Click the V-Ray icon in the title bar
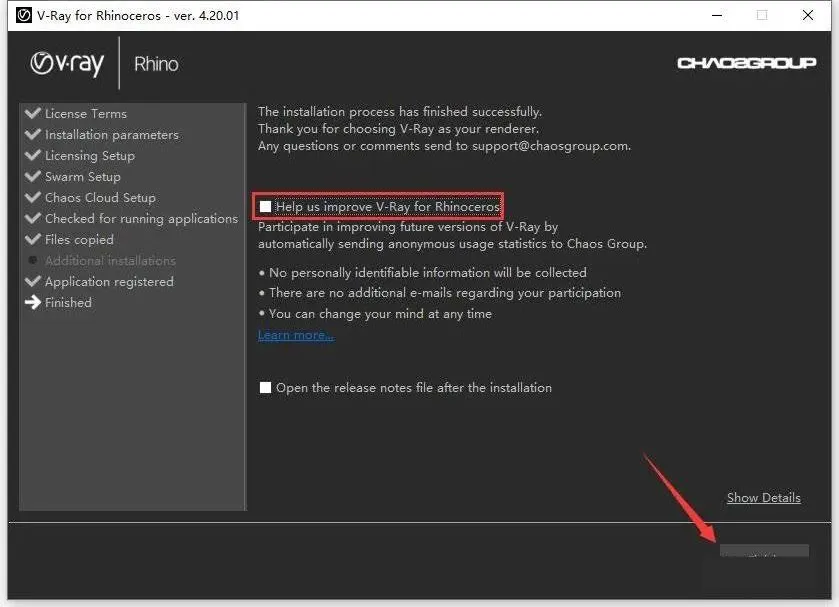 coord(24,16)
